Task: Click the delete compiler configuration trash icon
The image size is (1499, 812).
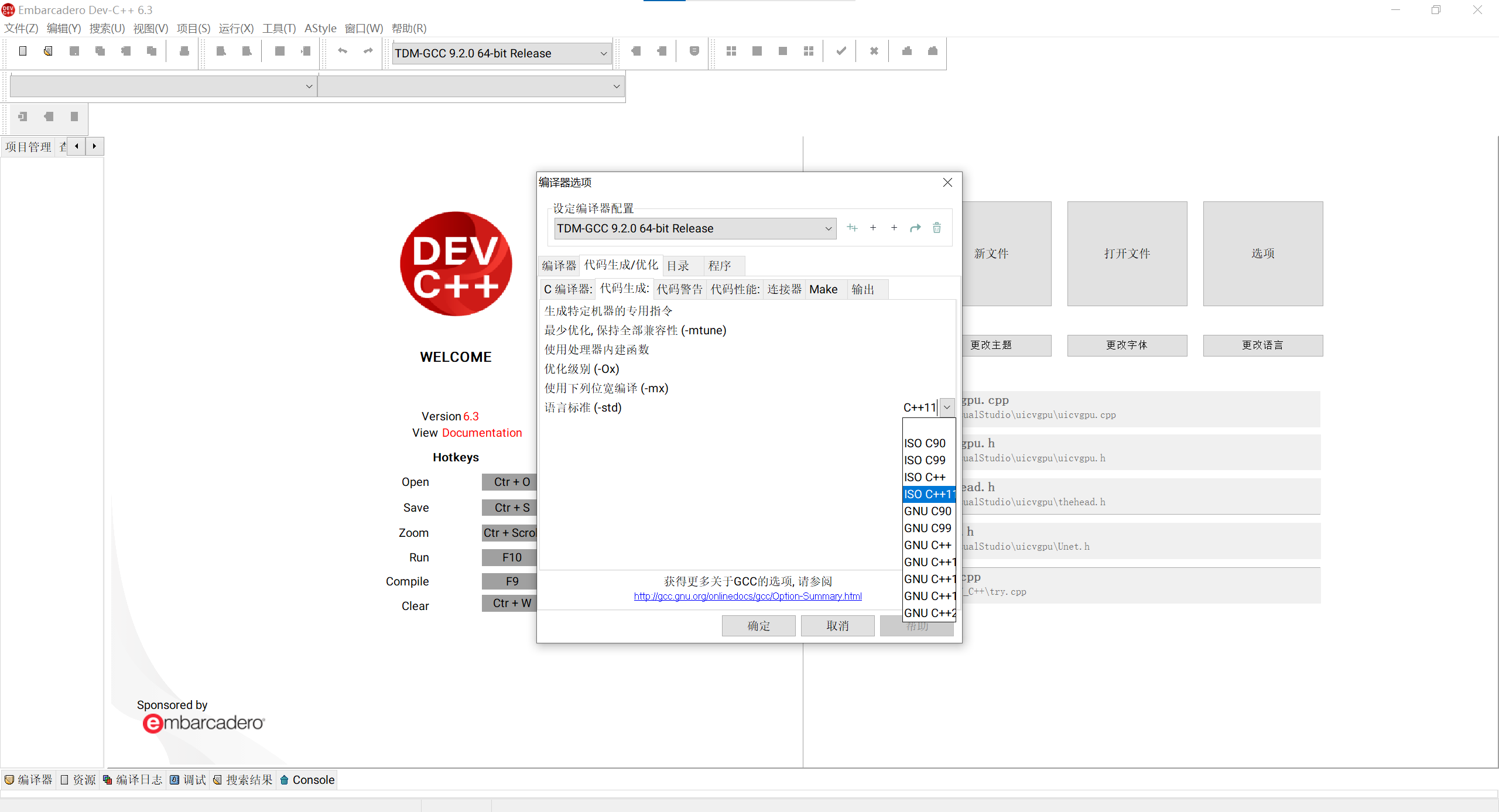Action: (936, 228)
